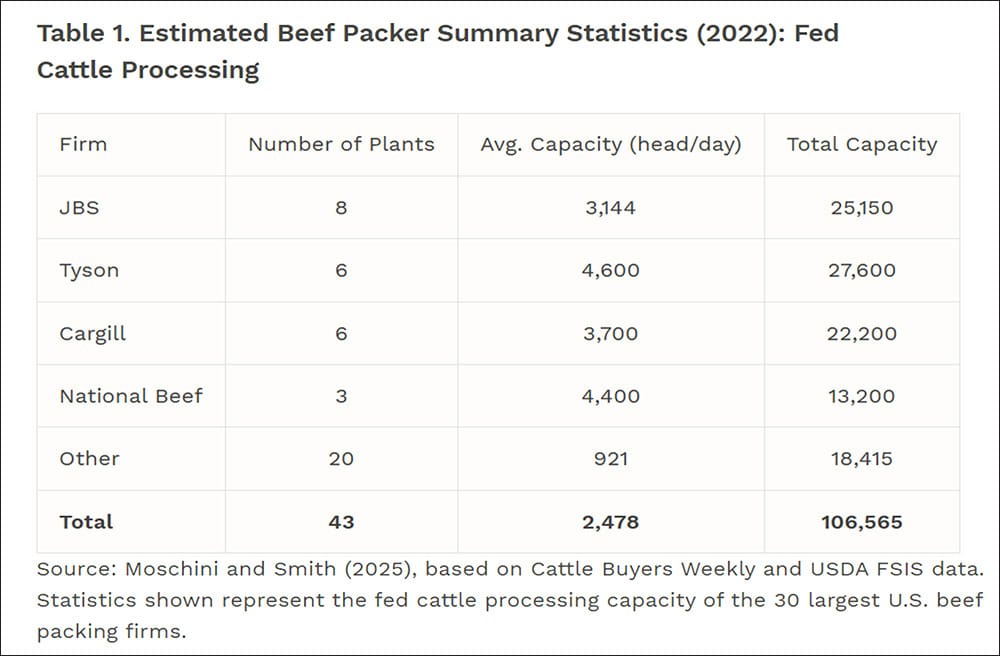Select the Firm column header
The height and width of the screenshot is (656, 1000).
(83, 144)
